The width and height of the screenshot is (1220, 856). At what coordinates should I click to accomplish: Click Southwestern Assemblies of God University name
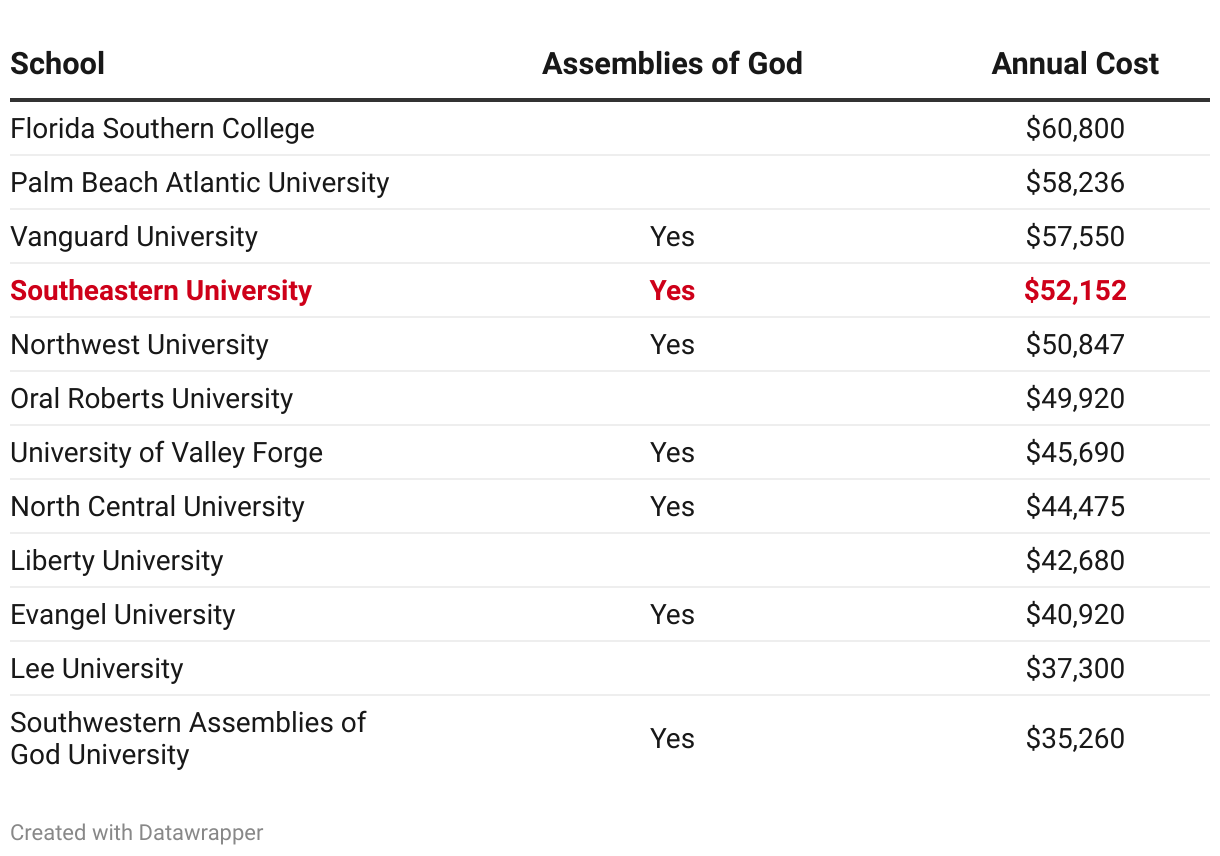point(188,738)
